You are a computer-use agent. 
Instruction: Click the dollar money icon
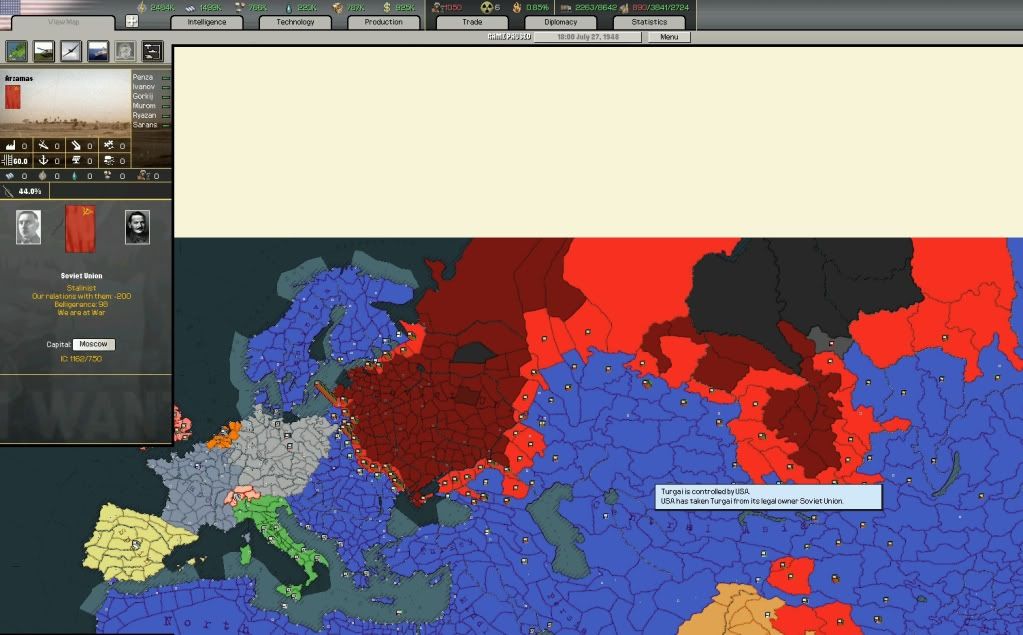[x=386, y=7]
